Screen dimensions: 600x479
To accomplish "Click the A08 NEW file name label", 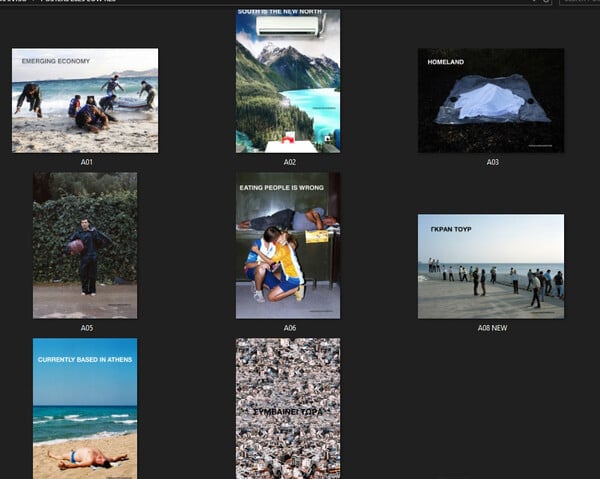I will [491, 328].
